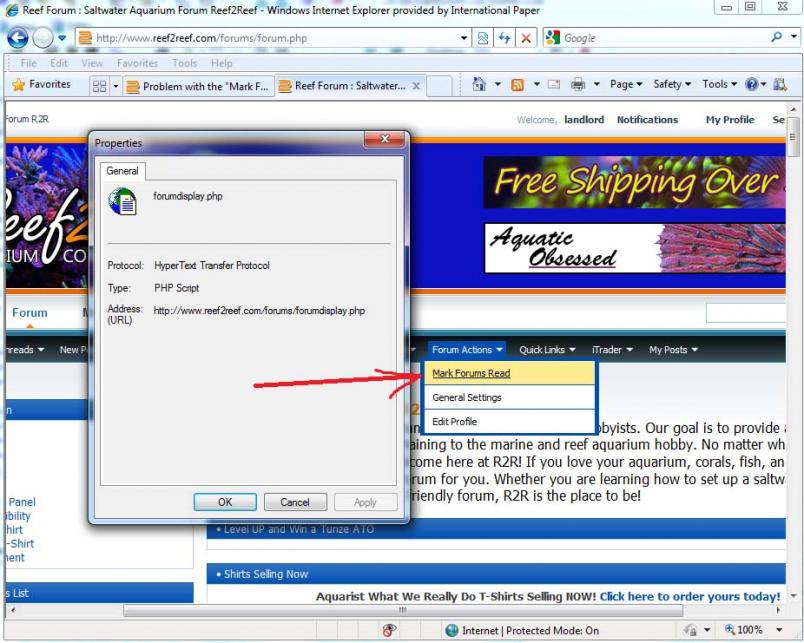The image size is (804, 643).
Task: Click OK in Properties dialog
Action: pos(225,502)
